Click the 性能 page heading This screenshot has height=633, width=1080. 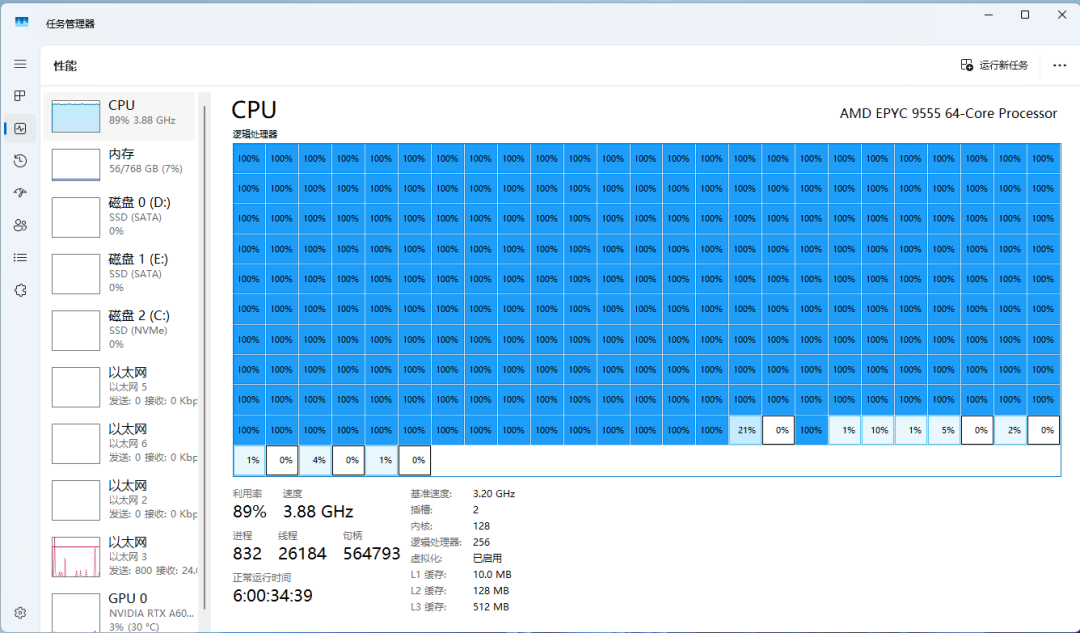65,65
